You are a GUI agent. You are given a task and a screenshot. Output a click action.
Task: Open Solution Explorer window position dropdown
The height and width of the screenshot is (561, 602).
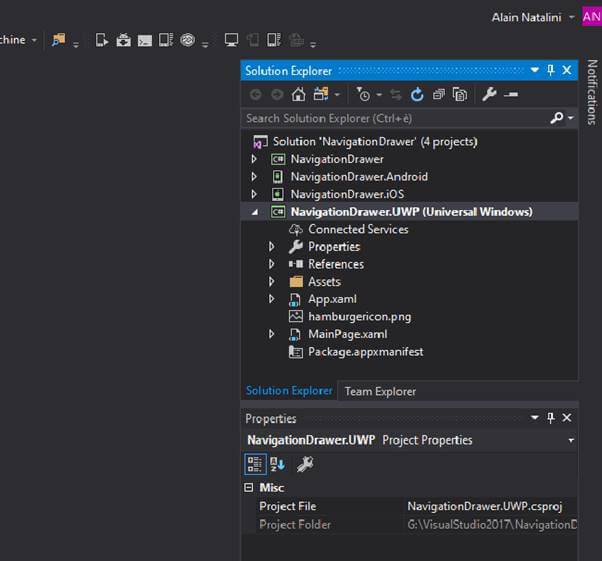tap(534, 70)
